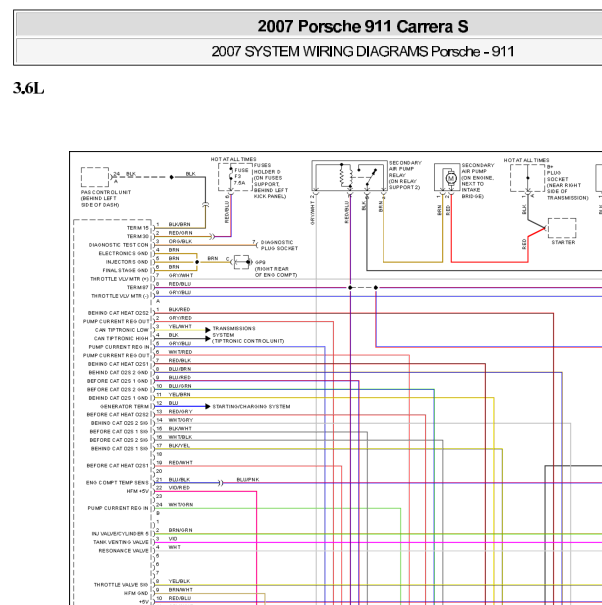The width and height of the screenshot is (602, 605).
Task: Click the "TERM 15" pin label
Action: pos(138,228)
